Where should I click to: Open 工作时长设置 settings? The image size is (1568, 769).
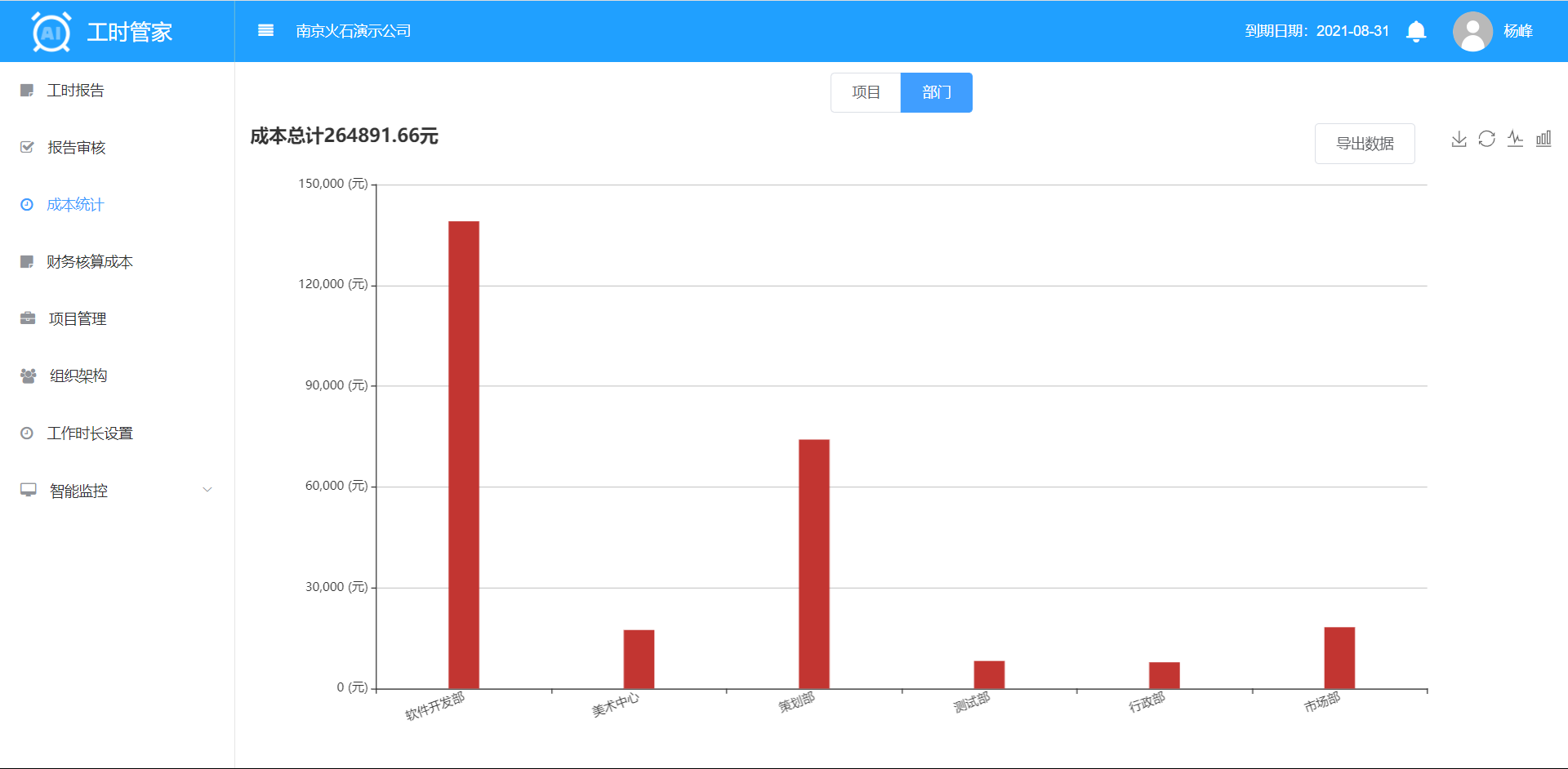point(89,433)
